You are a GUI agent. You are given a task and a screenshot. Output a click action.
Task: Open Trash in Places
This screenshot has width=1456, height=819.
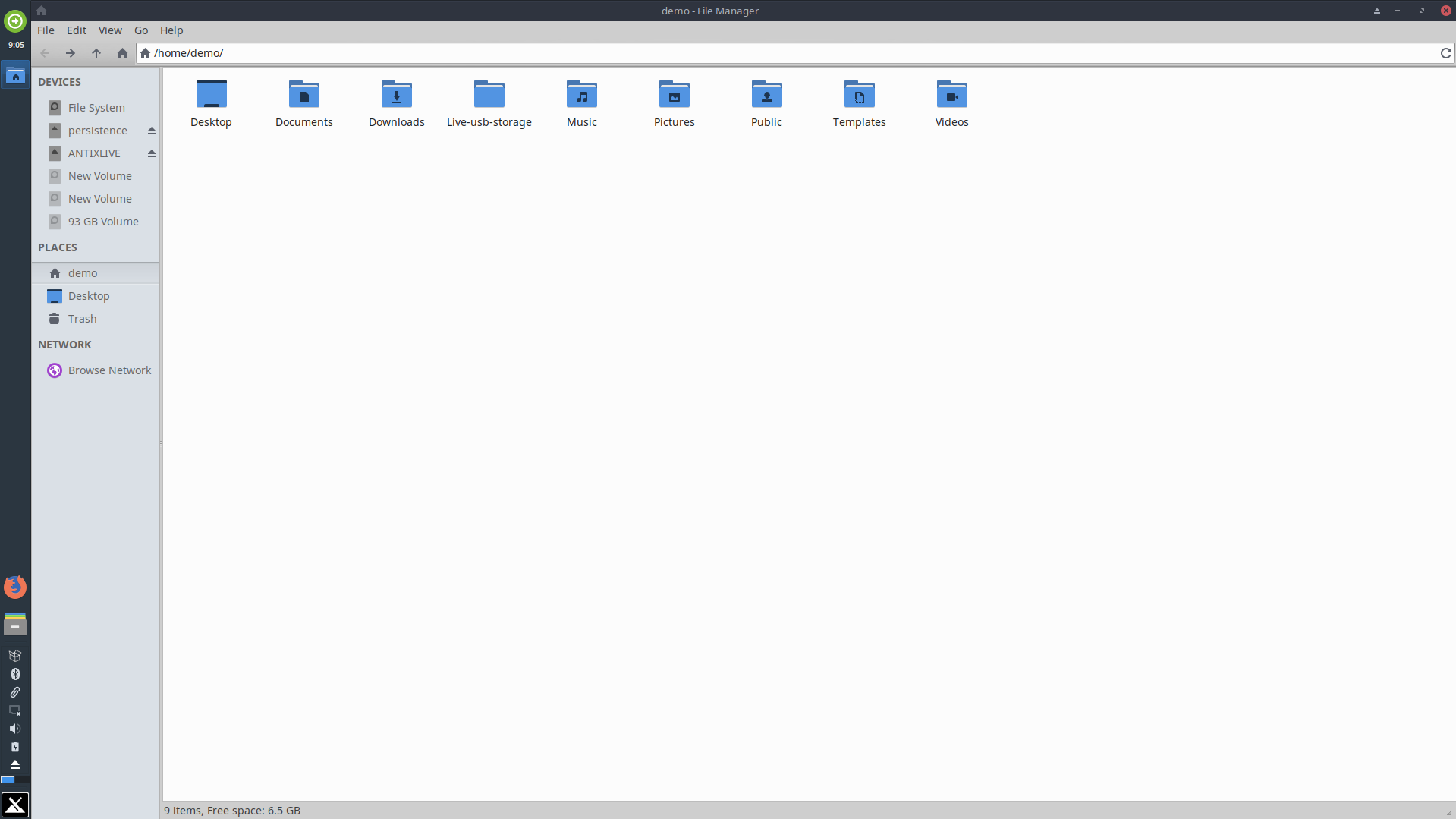click(x=96, y=319)
